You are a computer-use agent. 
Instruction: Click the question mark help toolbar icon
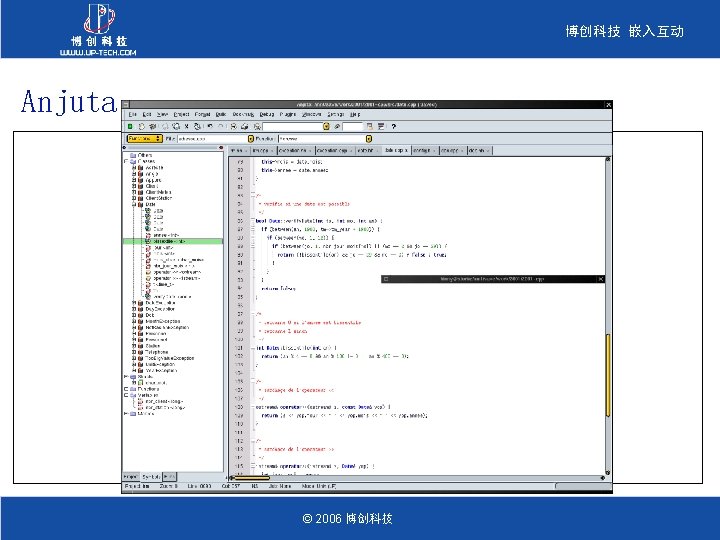coord(394,126)
